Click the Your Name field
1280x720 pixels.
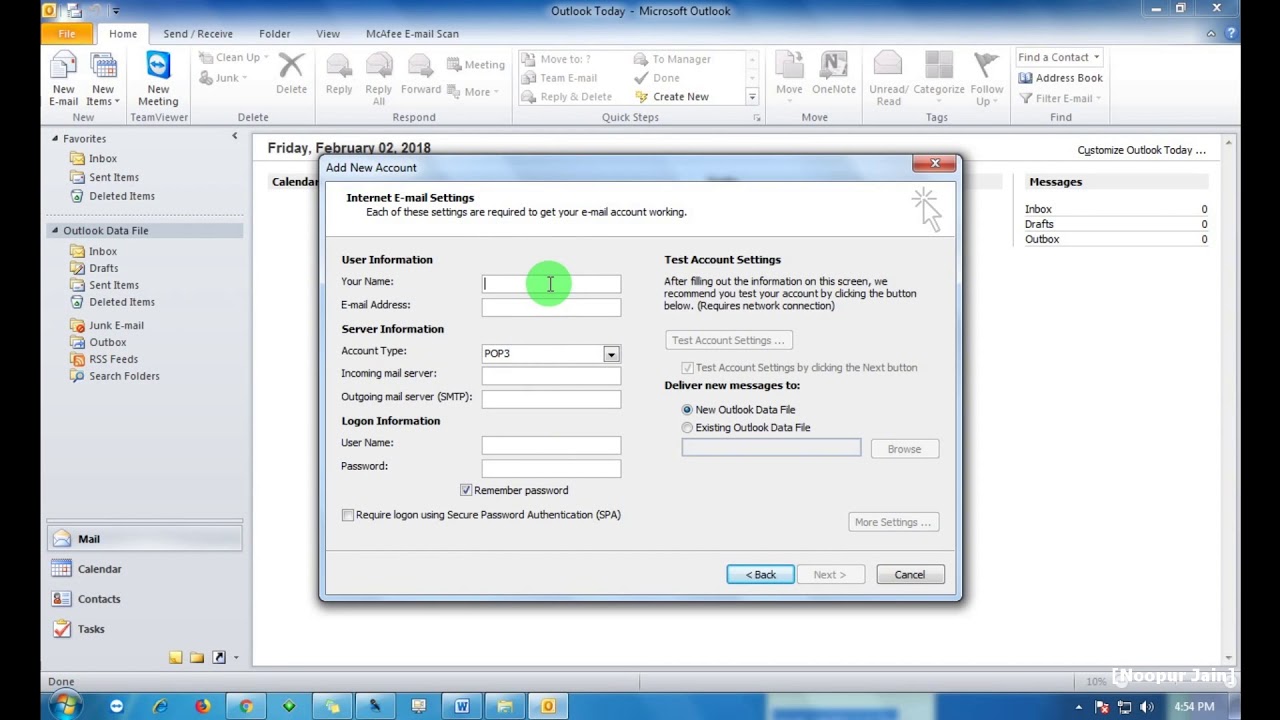coord(551,284)
